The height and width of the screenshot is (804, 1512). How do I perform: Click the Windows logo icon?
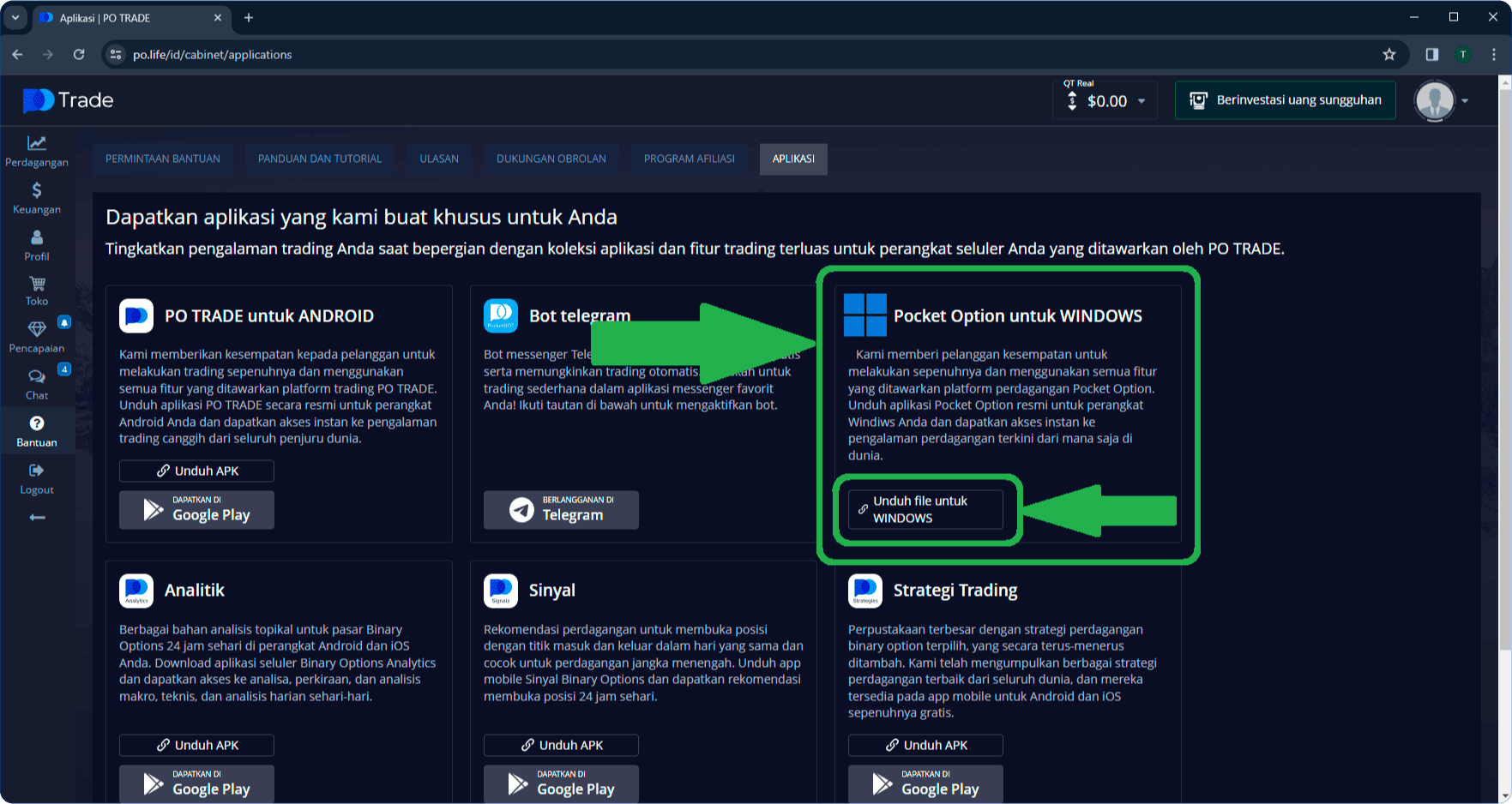coord(865,315)
